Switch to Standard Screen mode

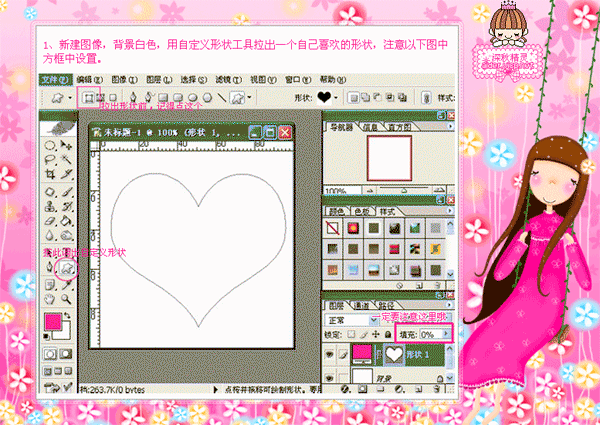(x=47, y=371)
